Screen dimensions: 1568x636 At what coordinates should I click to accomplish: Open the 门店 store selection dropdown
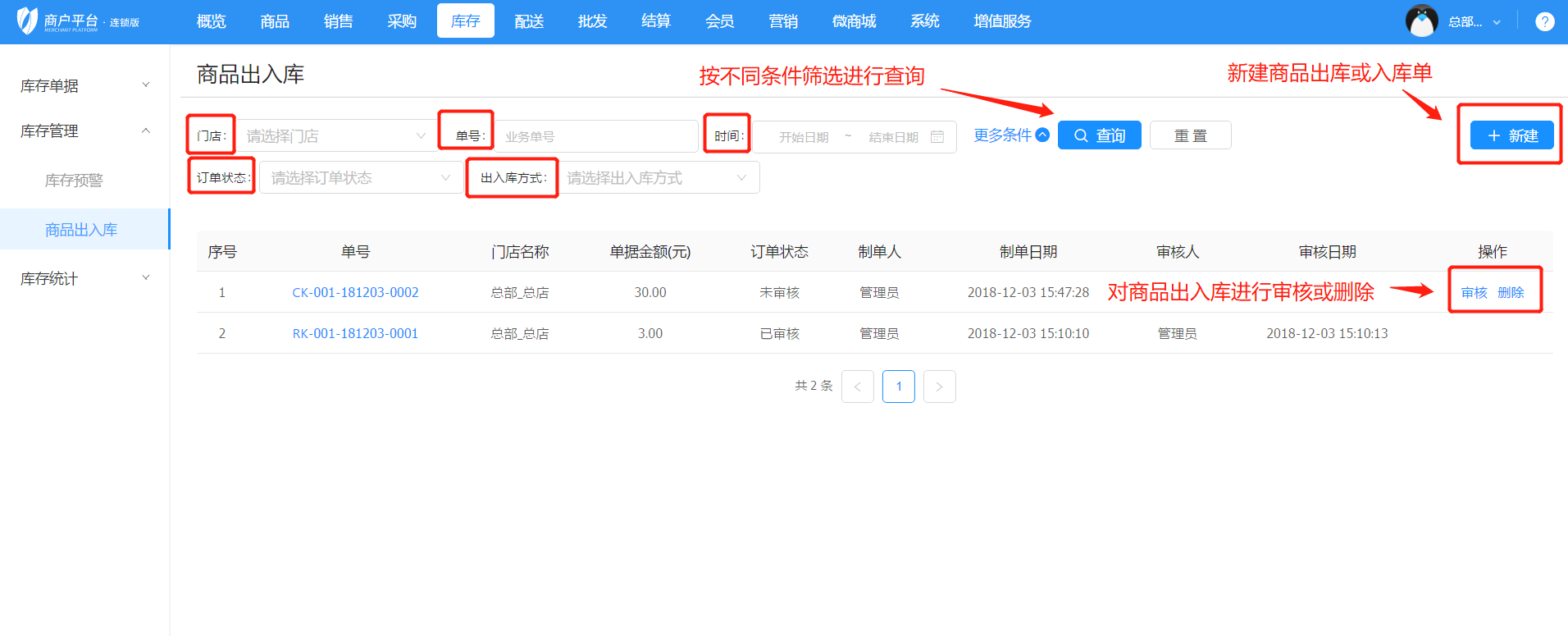336,136
